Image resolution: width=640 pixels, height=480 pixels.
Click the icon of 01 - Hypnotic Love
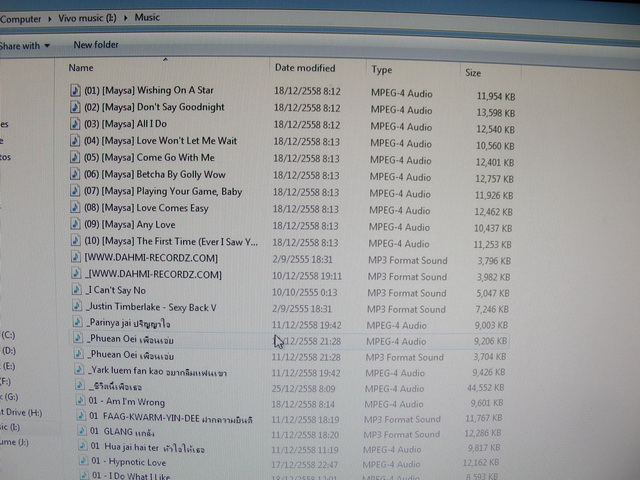pyautogui.click(x=84, y=461)
